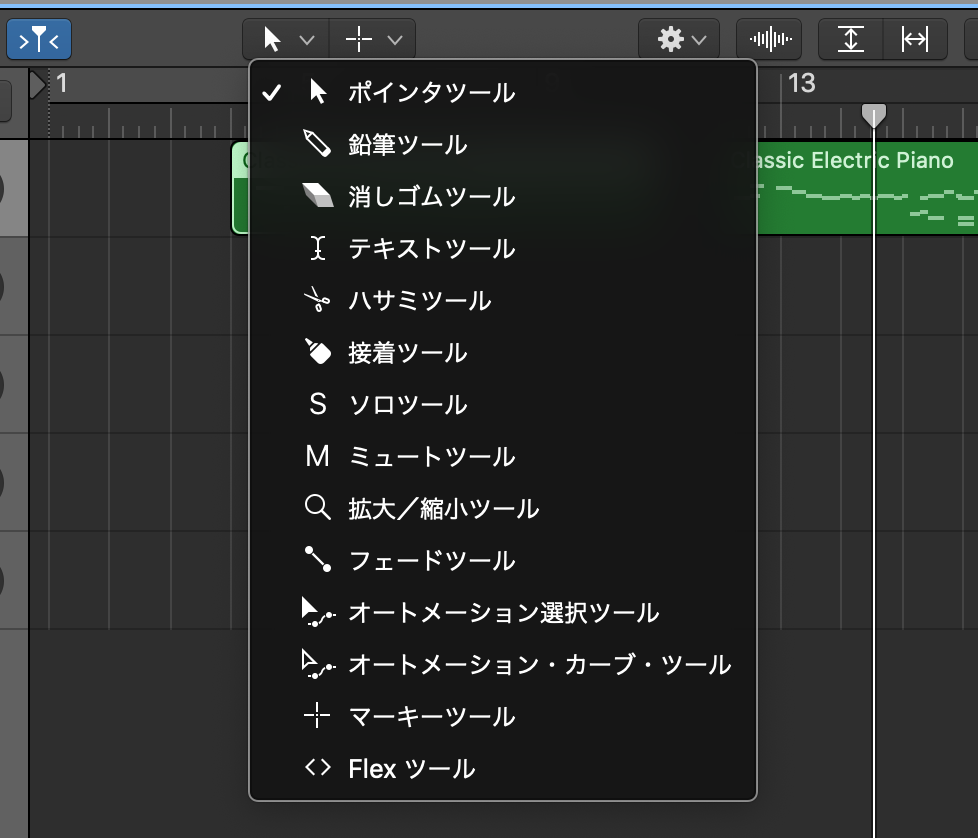Choose ポインタツール from the tool menu
Viewport: 978px width, 838px height.
pyautogui.click(x=431, y=93)
